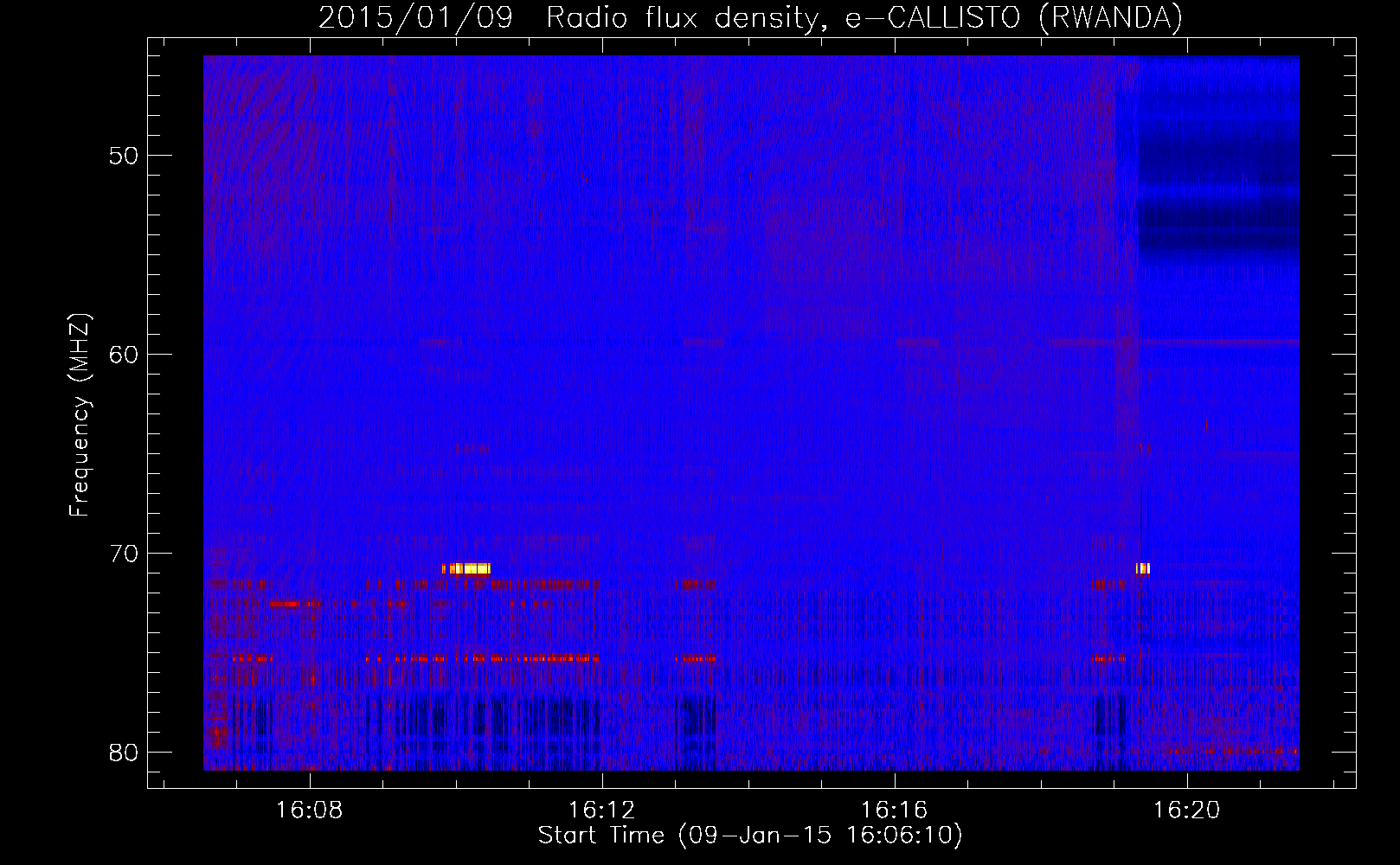Click the 16:08 time tick label
The width and height of the screenshot is (1400, 865).
pyautogui.click(x=309, y=811)
